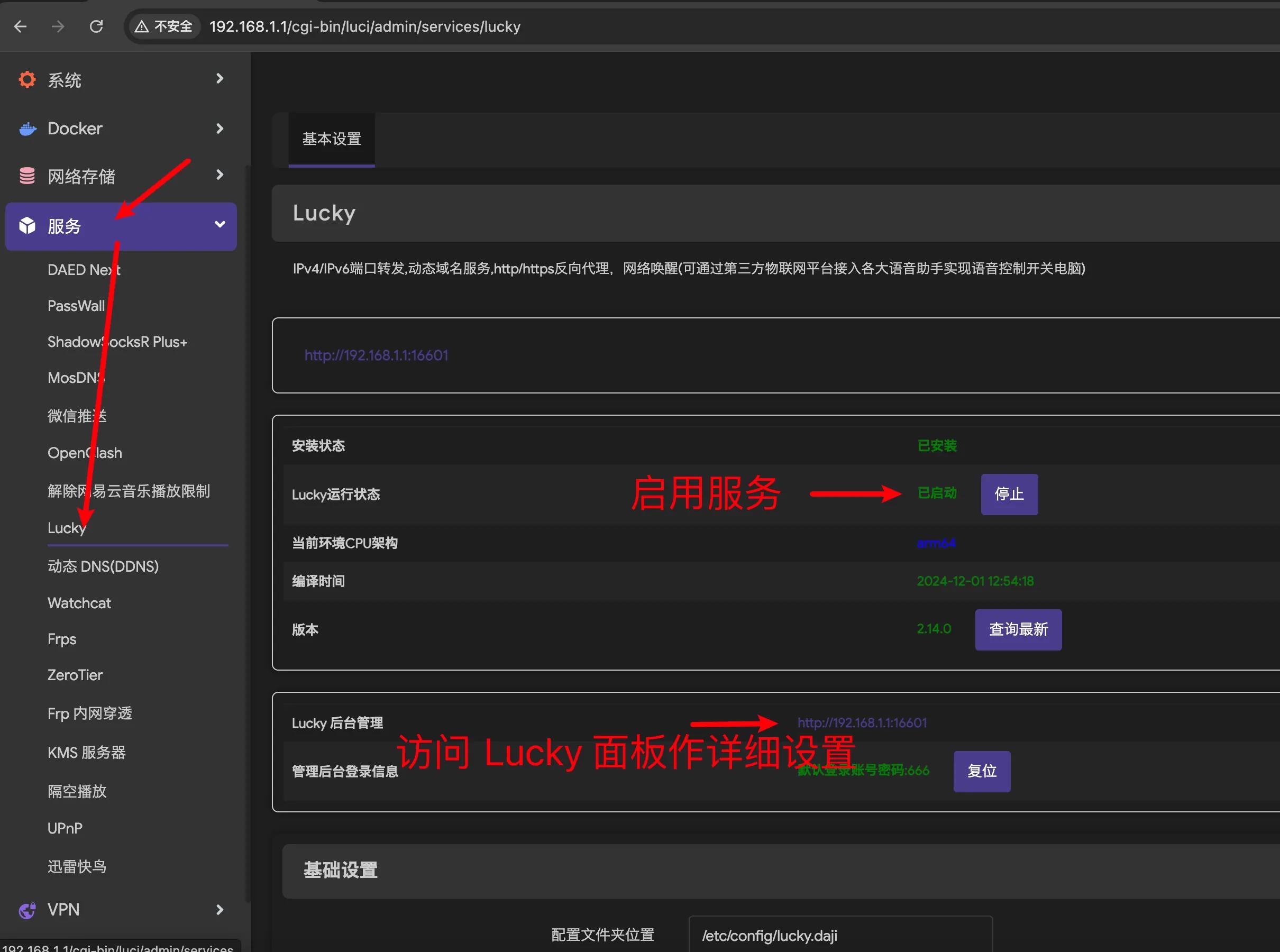Click the 配置文件夹位置 input field

coord(840,934)
